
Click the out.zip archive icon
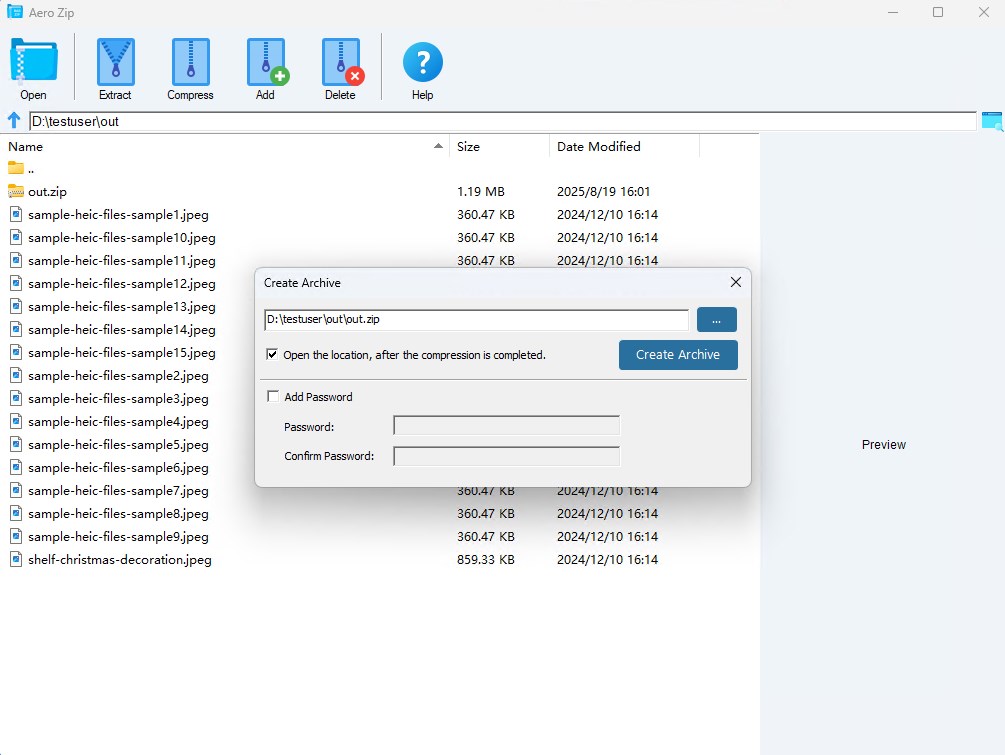(x=16, y=191)
